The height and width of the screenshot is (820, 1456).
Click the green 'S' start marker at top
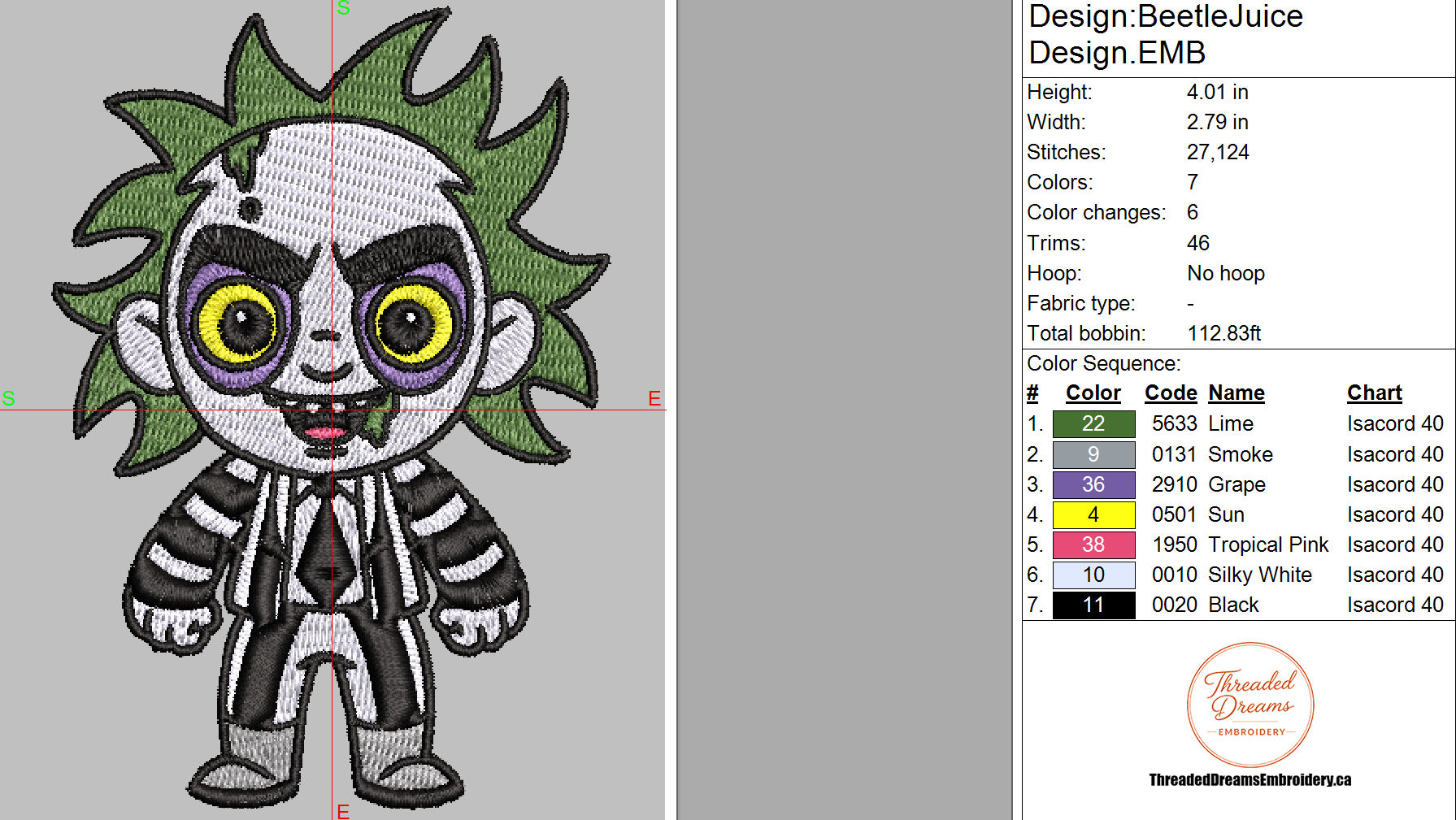(343, 8)
